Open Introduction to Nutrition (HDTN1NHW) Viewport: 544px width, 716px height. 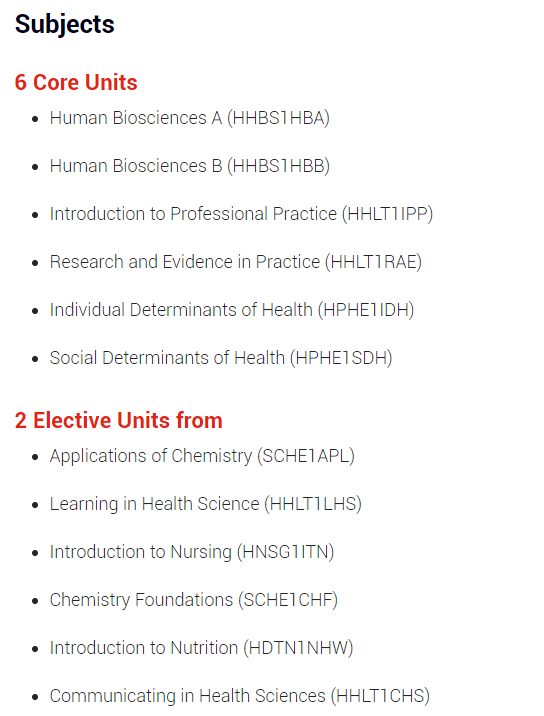coord(201,648)
